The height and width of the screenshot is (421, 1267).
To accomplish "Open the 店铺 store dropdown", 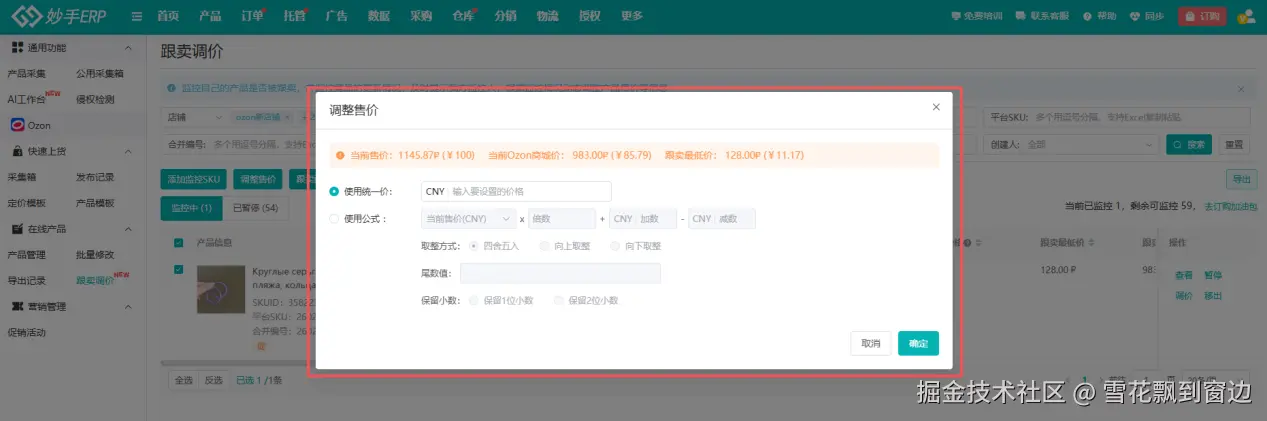I will pos(193,117).
